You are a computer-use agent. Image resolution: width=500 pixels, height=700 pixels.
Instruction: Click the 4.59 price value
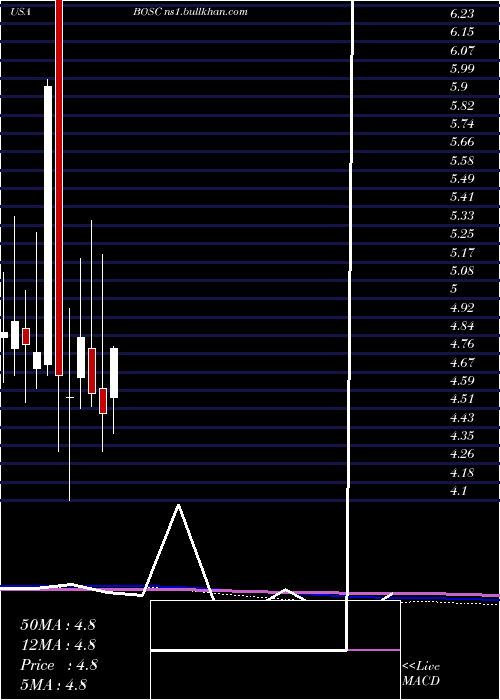coord(462,381)
